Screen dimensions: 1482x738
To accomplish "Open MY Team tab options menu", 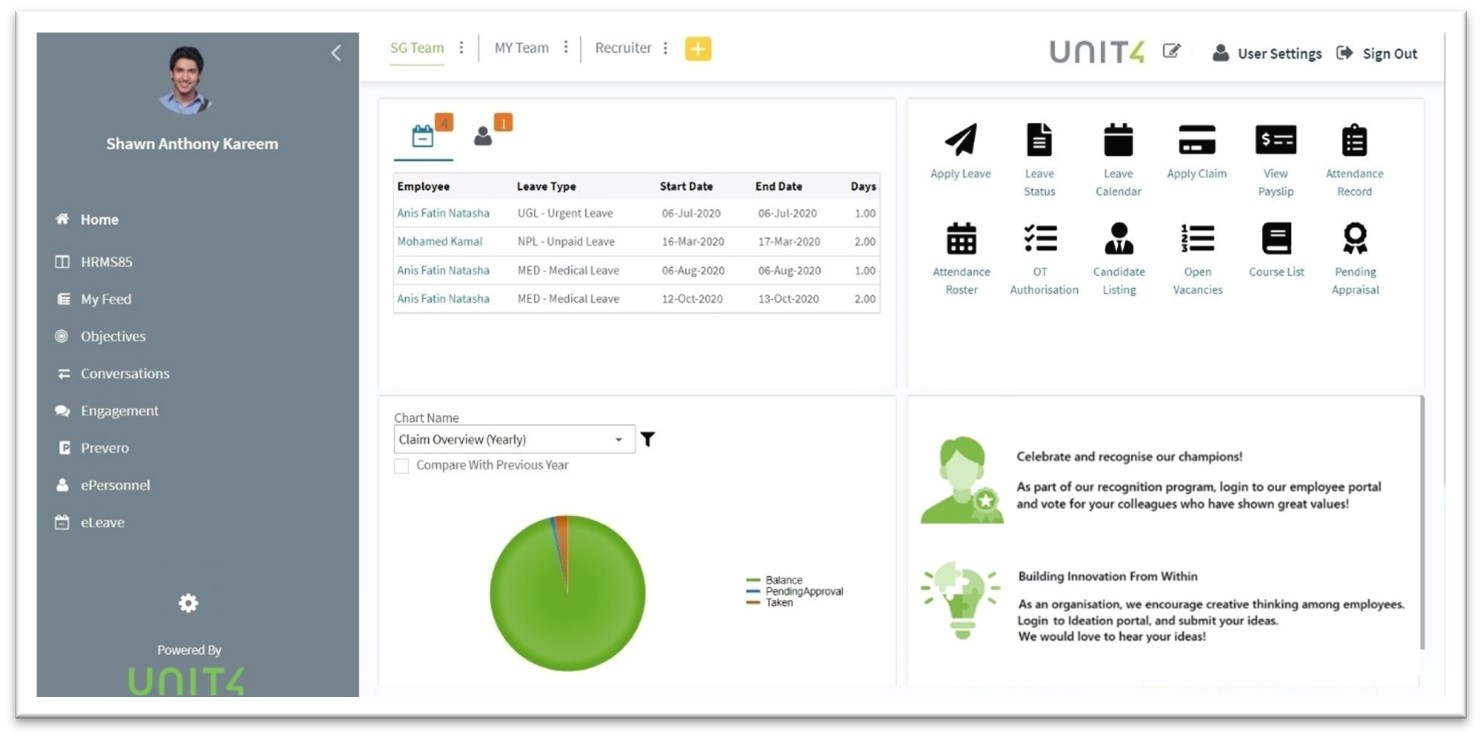I will click(x=566, y=48).
